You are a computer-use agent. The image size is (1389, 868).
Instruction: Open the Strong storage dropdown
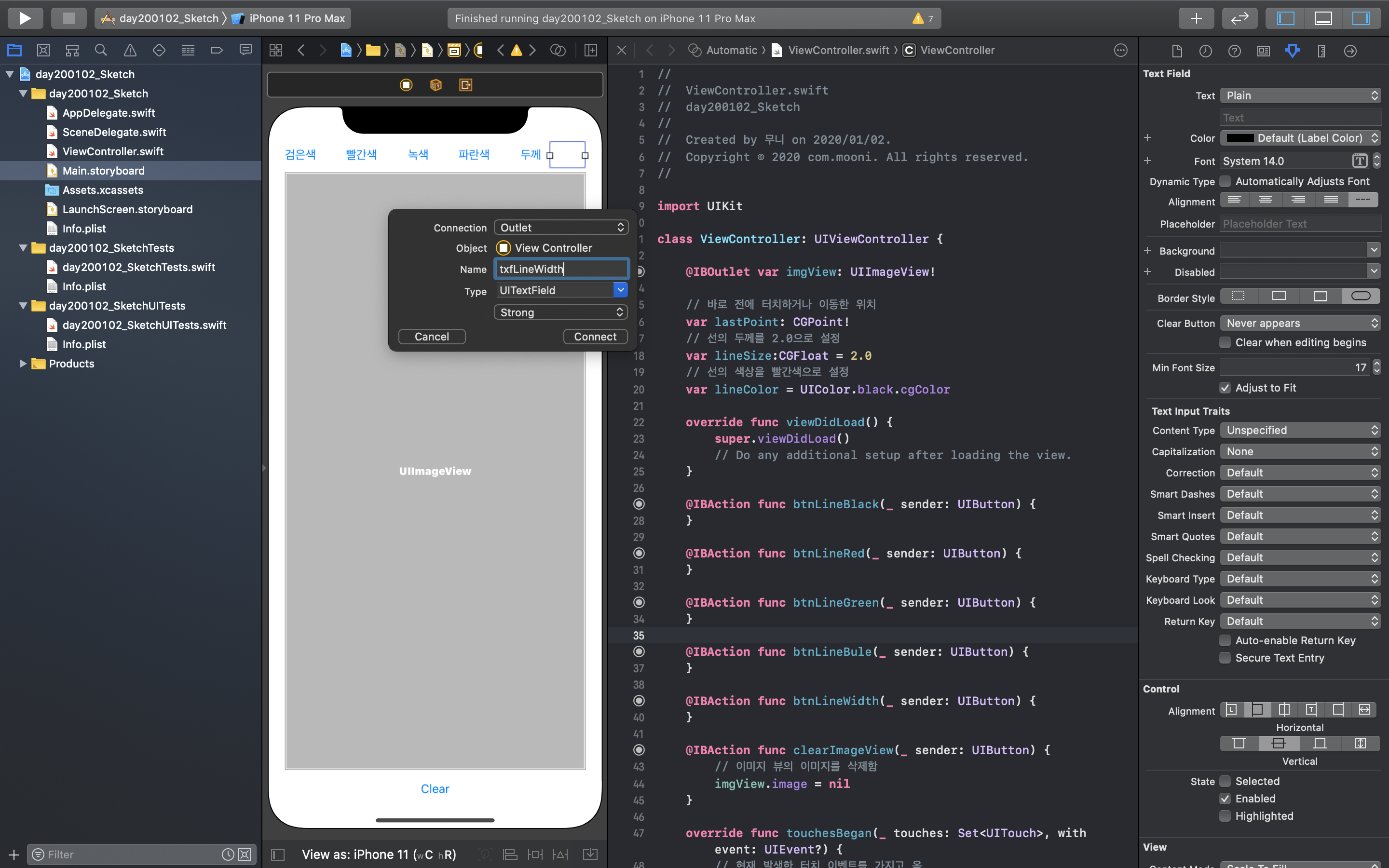(x=561, y=312)
